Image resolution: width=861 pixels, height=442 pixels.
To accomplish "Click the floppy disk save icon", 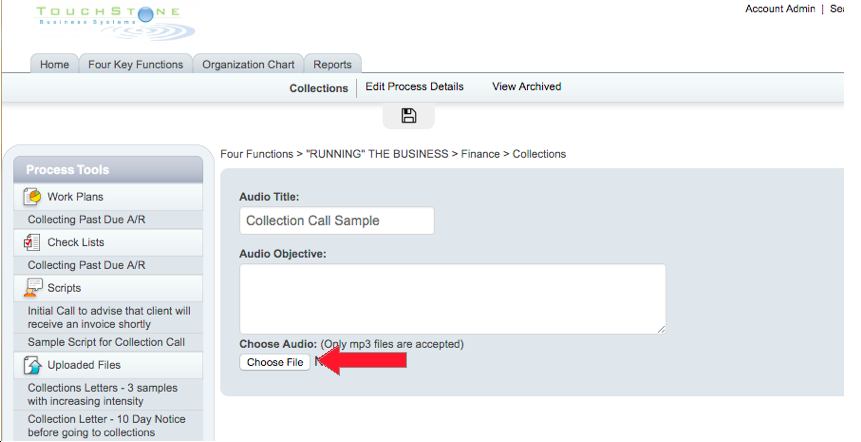I will [409, 115].
